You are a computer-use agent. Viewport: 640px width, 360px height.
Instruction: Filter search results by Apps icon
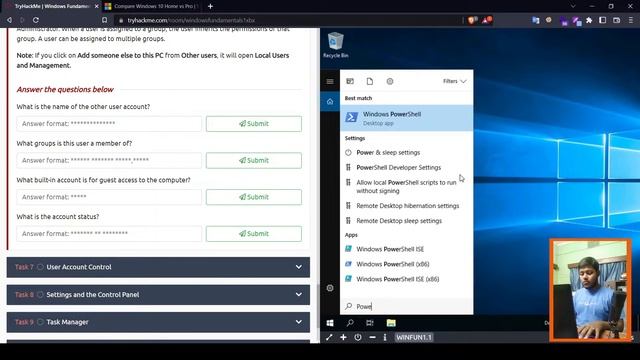[x=350, y=81]
